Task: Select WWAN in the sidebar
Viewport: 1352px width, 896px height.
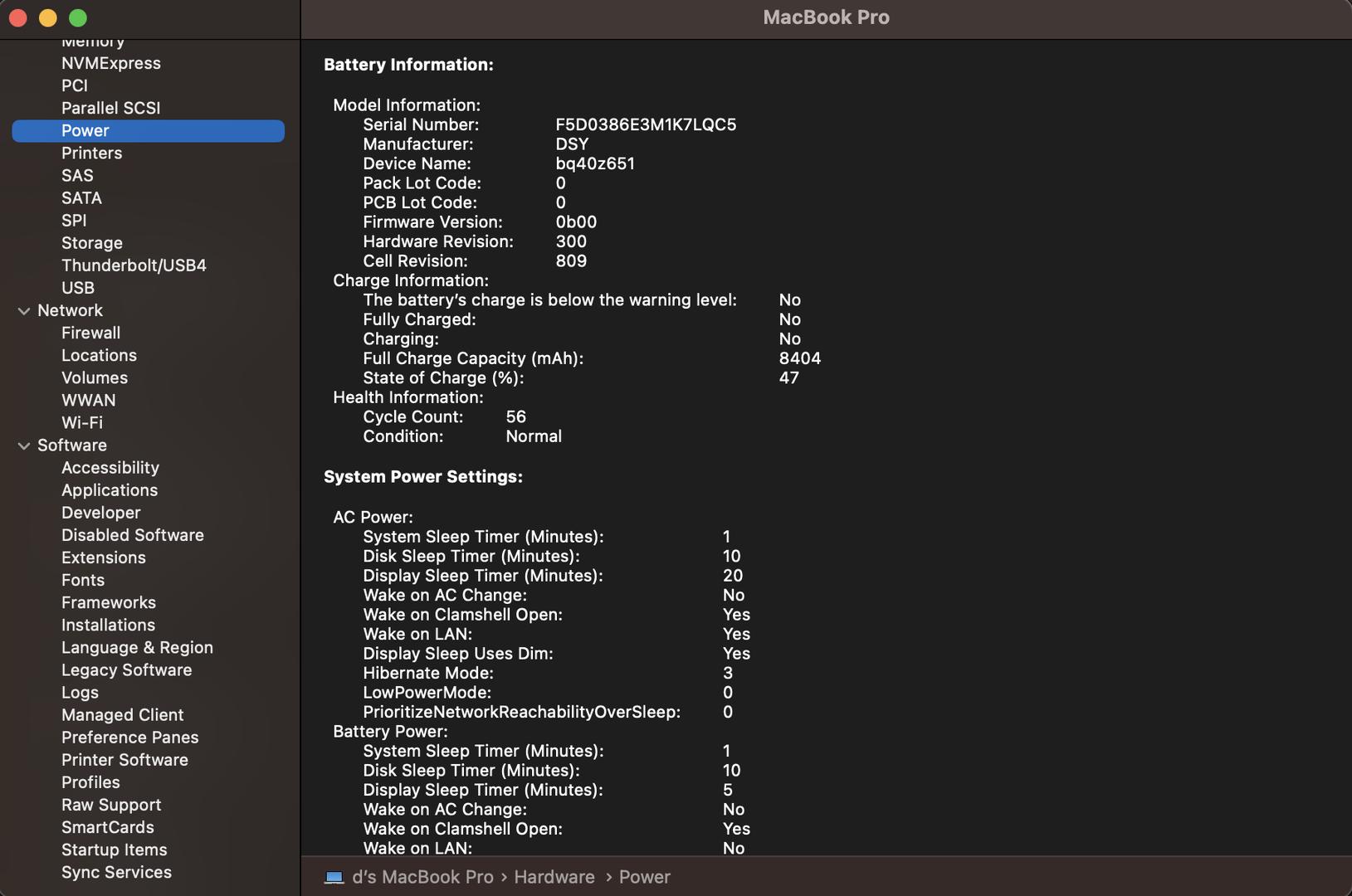Action: point(89,400)
